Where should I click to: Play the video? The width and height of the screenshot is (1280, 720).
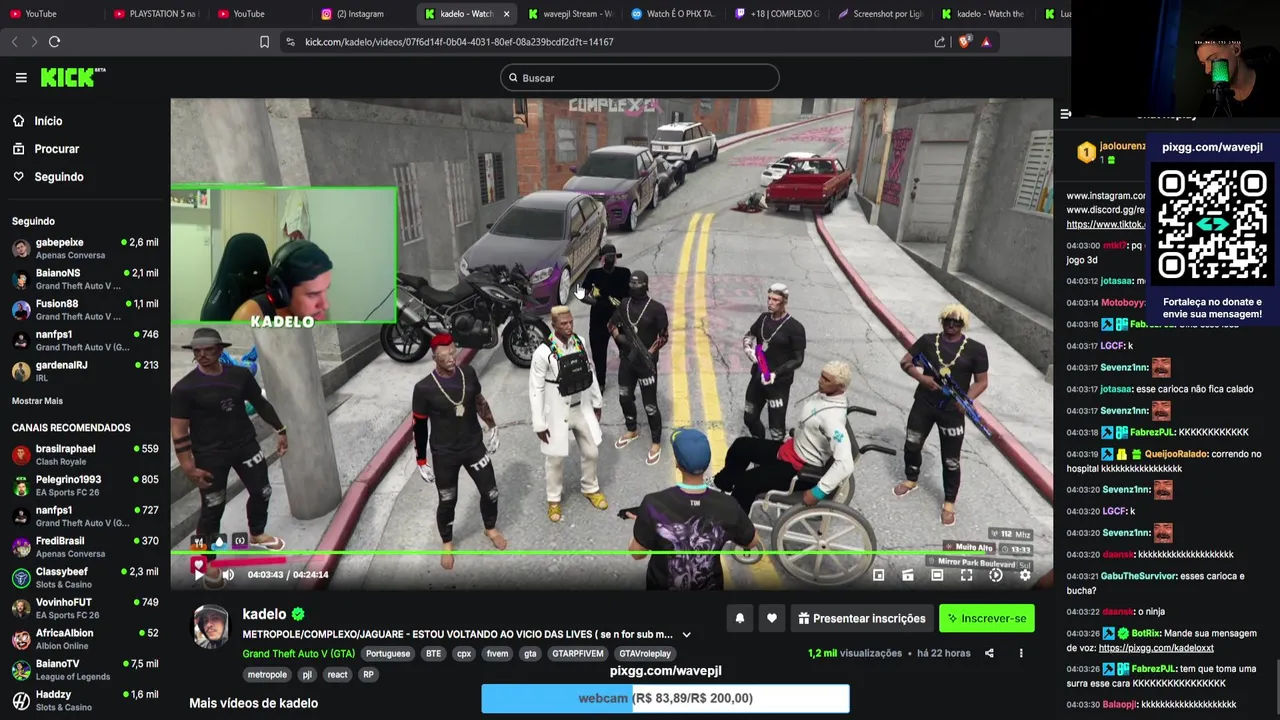click(x=198, y=574)
